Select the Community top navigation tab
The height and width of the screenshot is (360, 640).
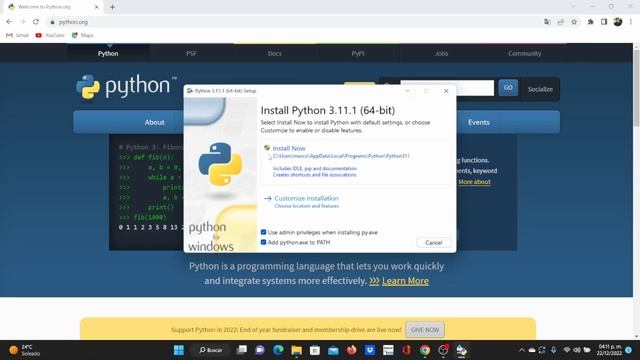(x=524, y=53)
